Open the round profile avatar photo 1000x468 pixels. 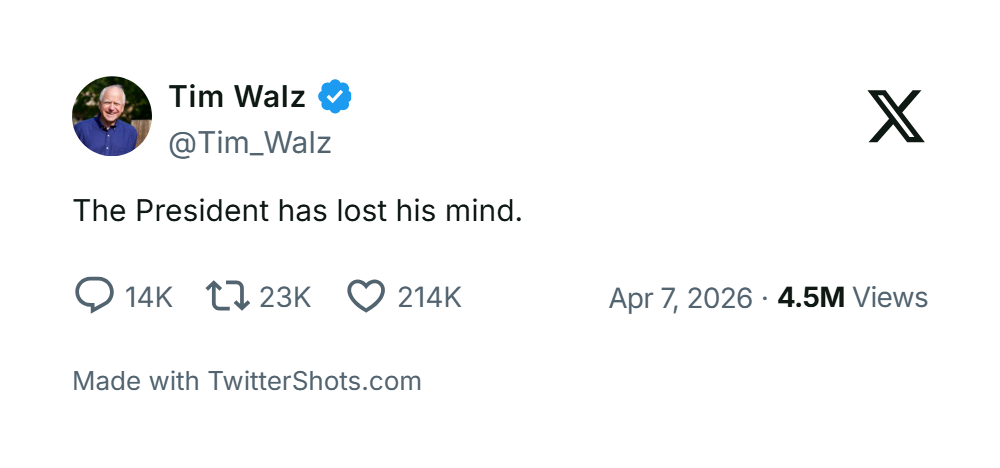(x=112, y=116)
